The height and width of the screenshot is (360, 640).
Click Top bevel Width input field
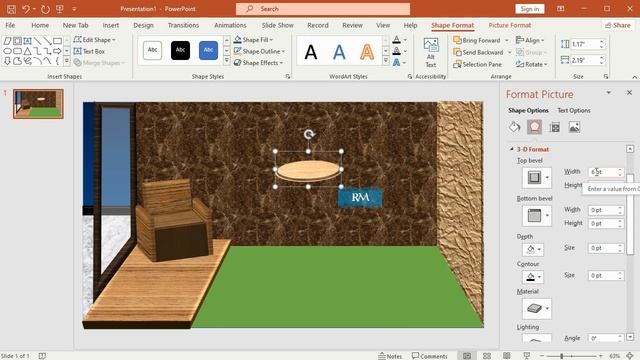606,172
